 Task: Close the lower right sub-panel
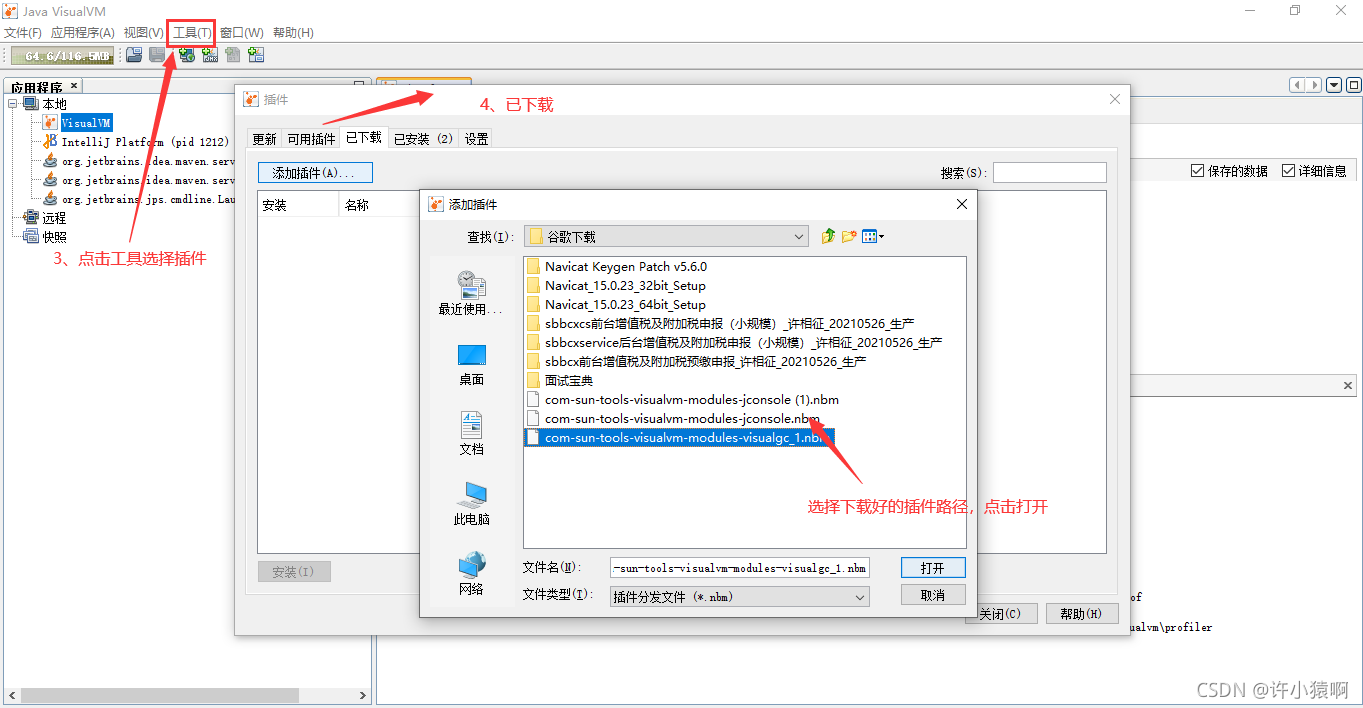1347,385
